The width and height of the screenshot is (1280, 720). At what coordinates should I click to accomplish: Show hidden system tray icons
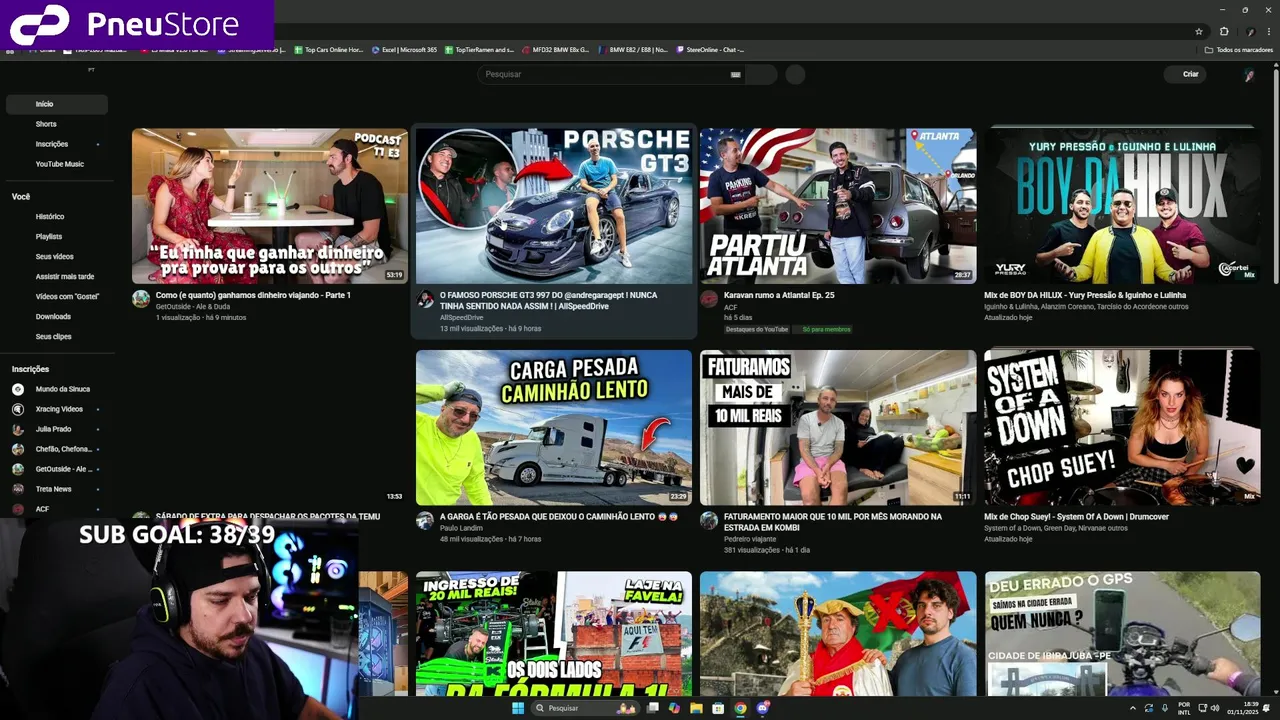(1133, 708)
